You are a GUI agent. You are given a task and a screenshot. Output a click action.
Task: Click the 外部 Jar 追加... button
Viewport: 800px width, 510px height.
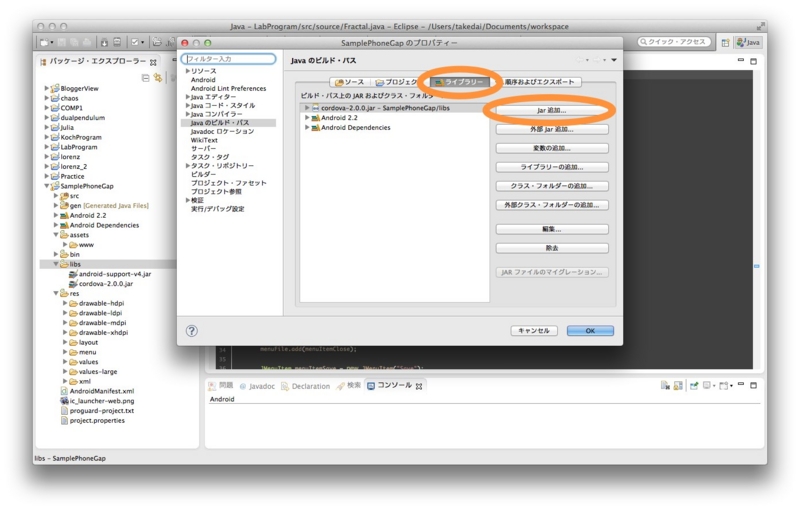pos(552,130)
